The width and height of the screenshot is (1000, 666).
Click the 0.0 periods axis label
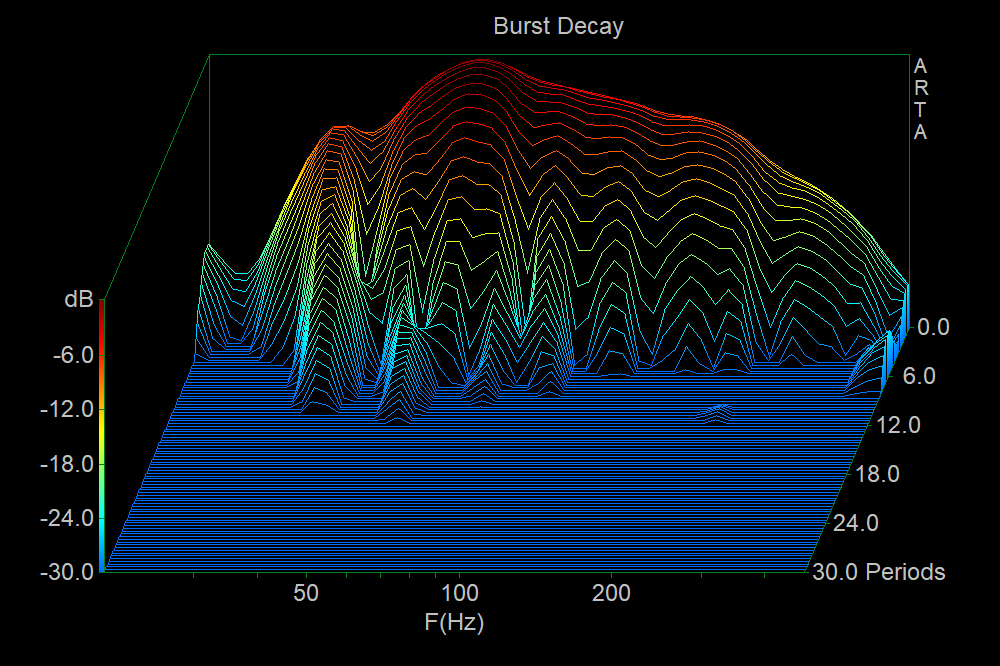(x=932, y=327)
